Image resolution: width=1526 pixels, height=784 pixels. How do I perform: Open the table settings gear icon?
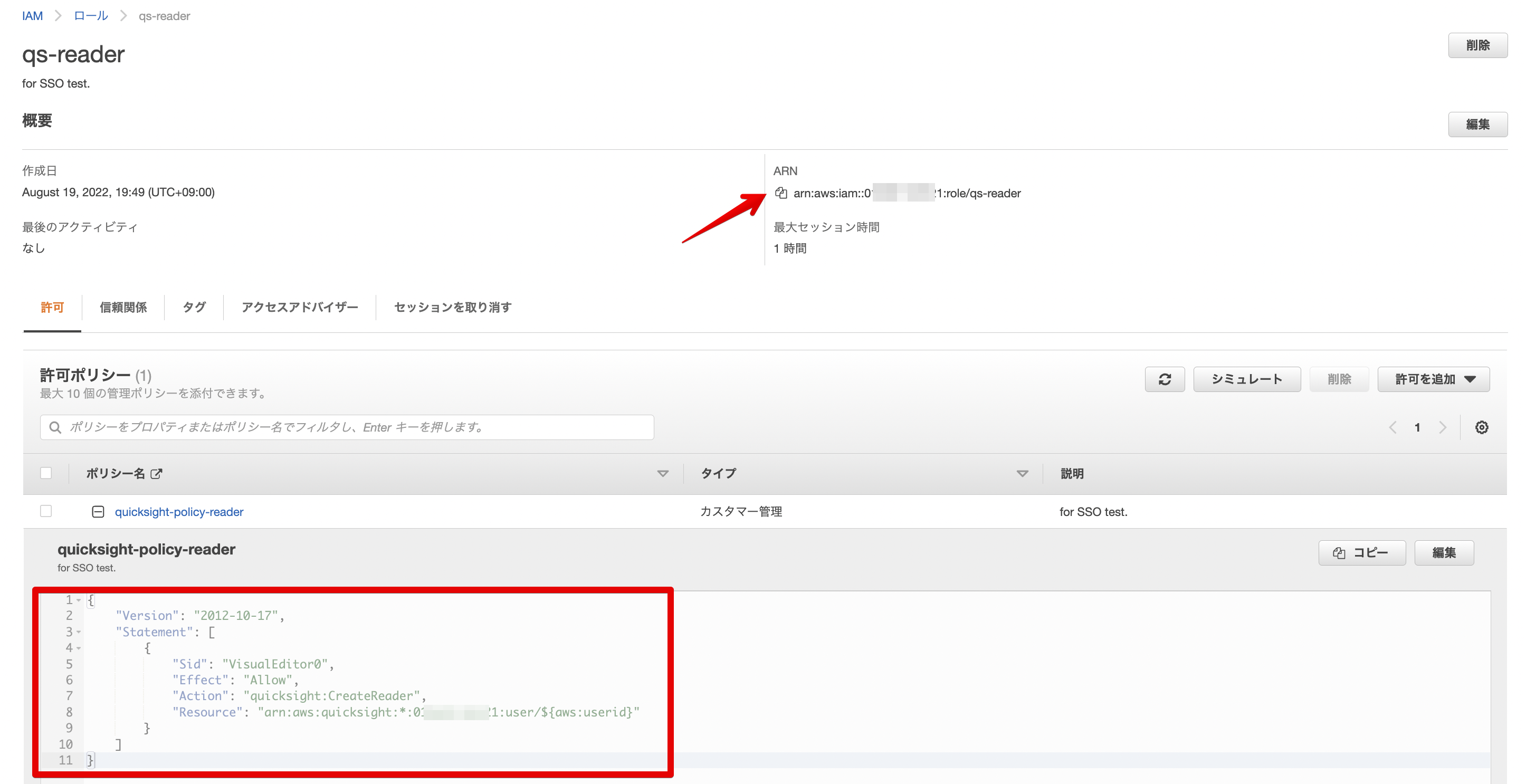[x=1481, y=427]
